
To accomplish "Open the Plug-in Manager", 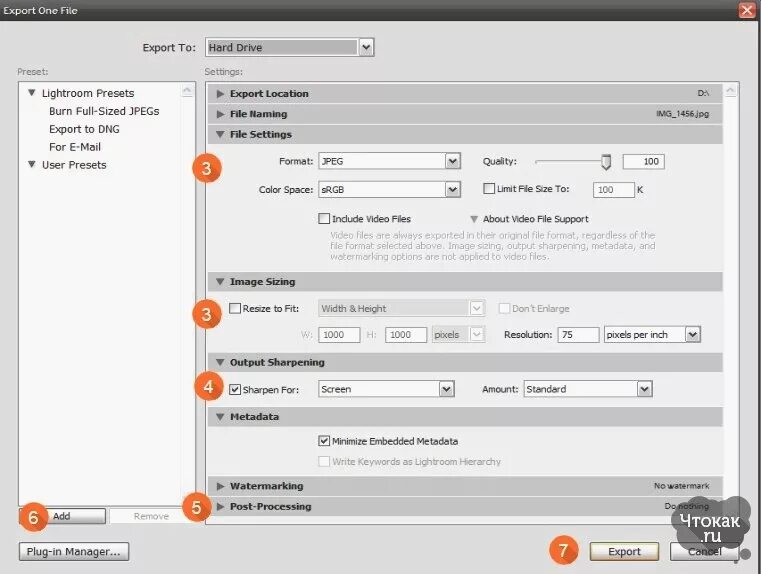I will point(74,552).
